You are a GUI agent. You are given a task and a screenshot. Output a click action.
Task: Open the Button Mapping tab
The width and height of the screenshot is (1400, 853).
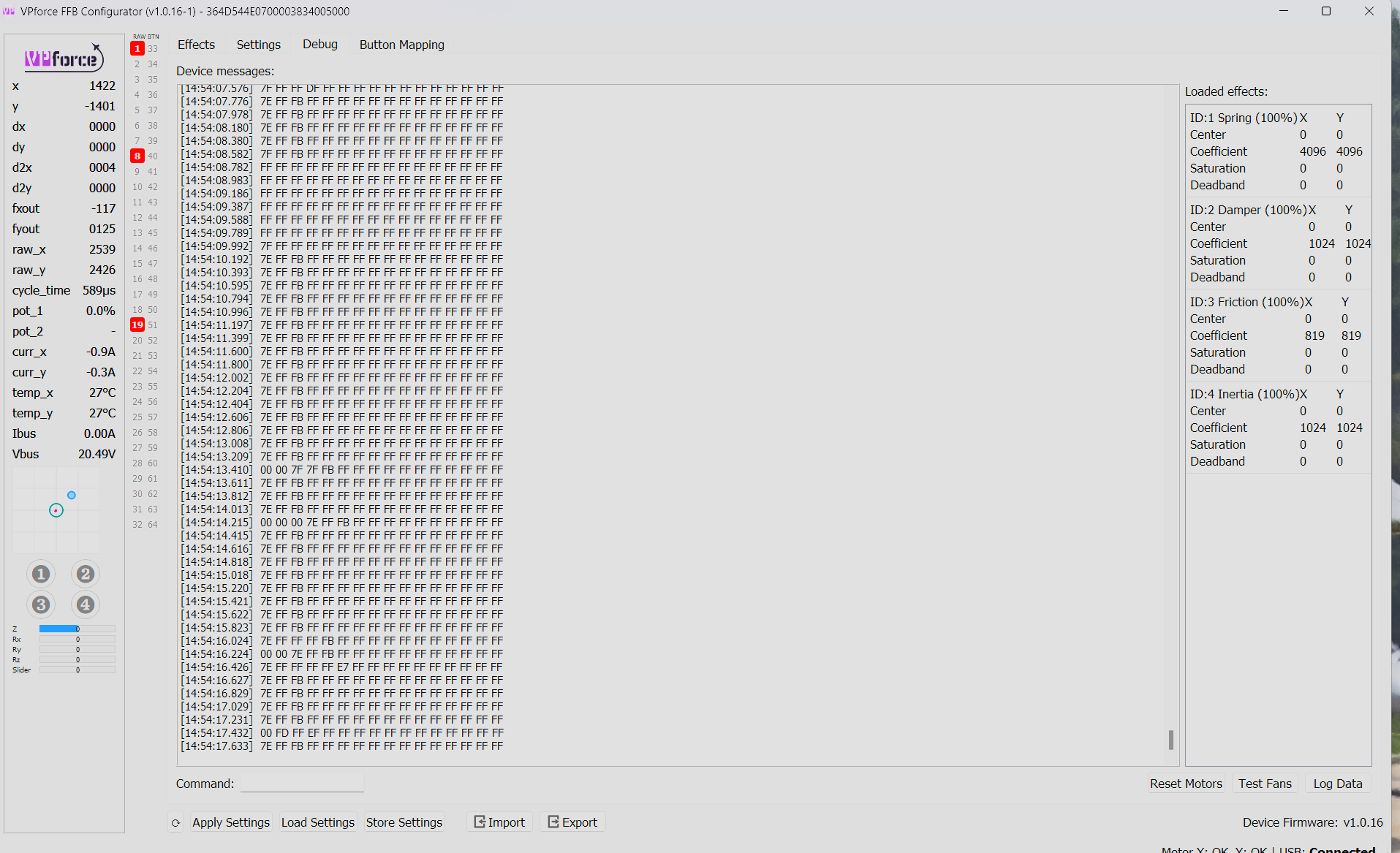pos(401,45)
